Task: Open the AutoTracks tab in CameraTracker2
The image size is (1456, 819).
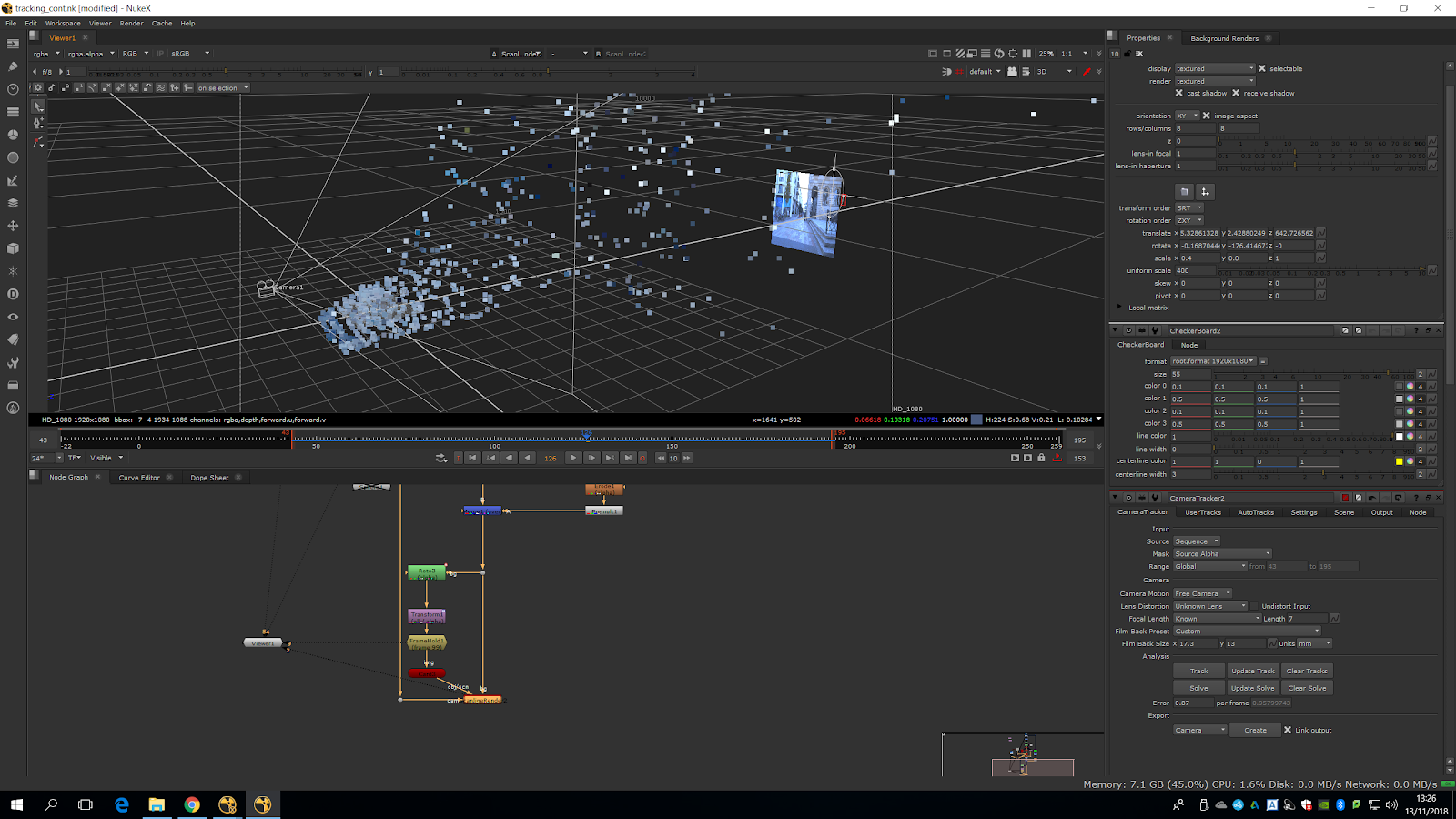Action: 1255,512
